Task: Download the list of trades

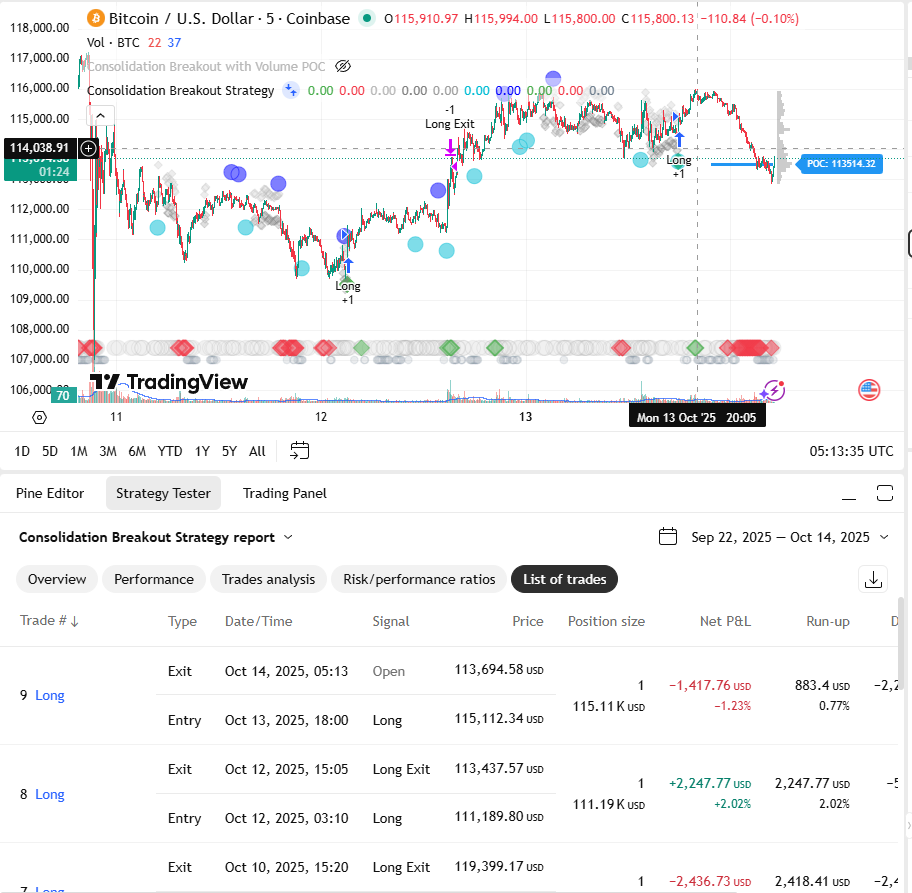Action: pyautogui.click(x=873, y=579)
